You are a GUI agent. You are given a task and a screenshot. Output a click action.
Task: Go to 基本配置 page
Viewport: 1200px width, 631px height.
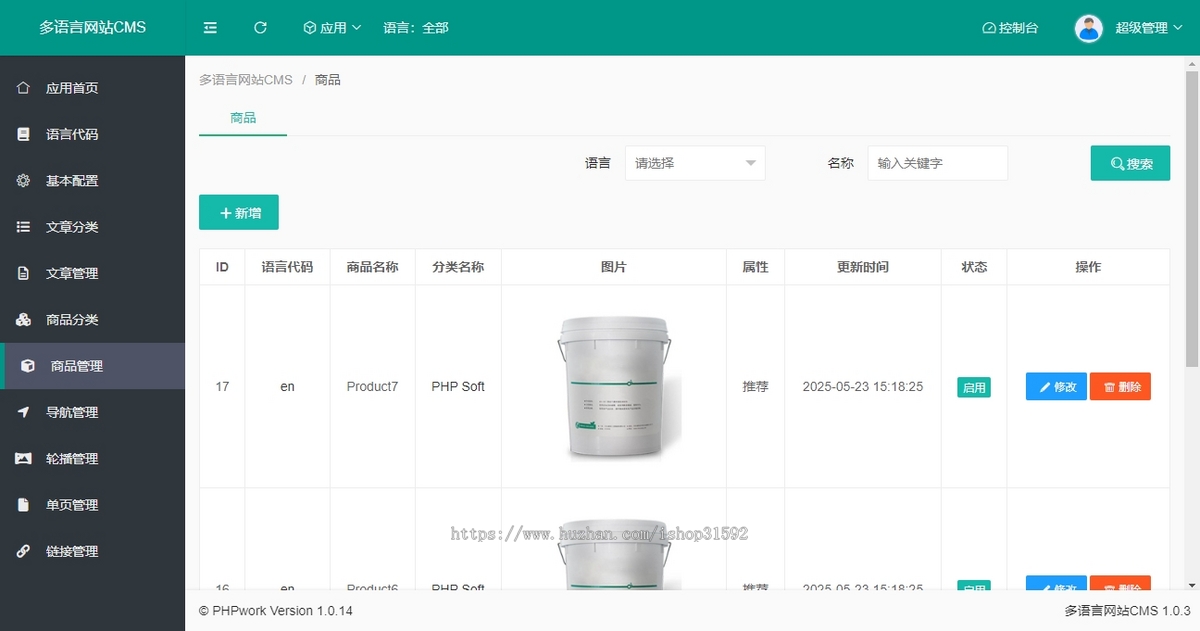[92, 181]
